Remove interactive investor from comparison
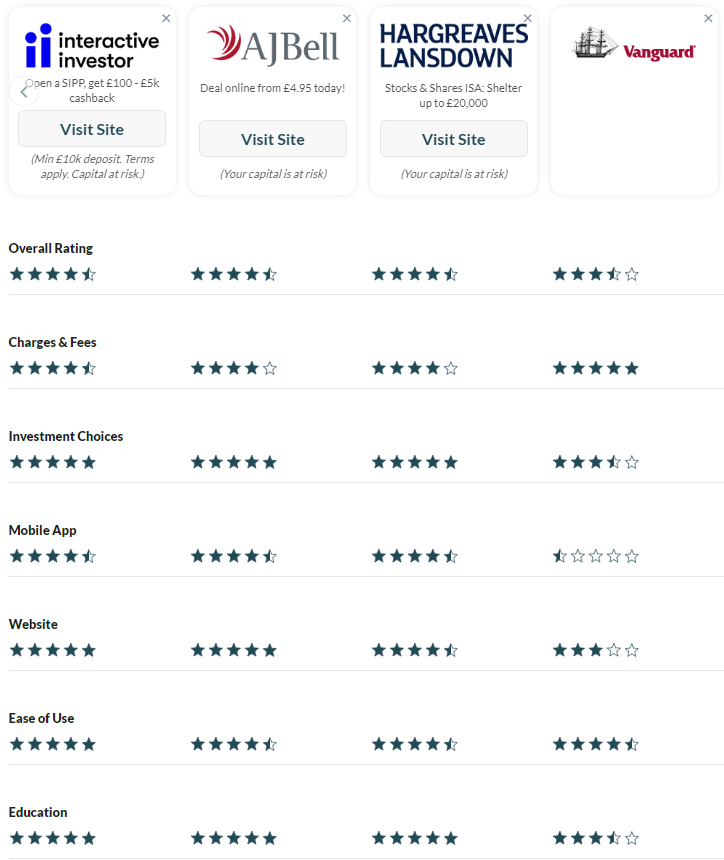This screenshot has height=860, width=724. coord(166,19)
